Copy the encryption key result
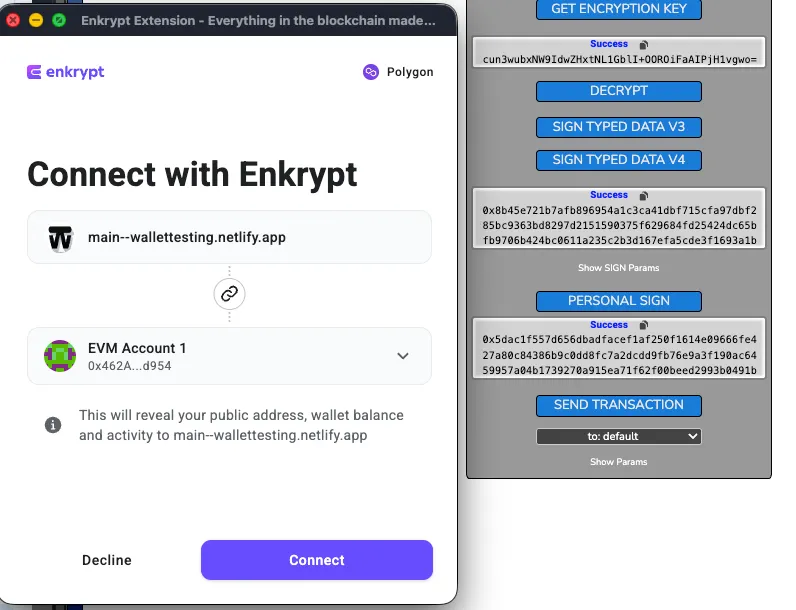 tap(644, 45)
